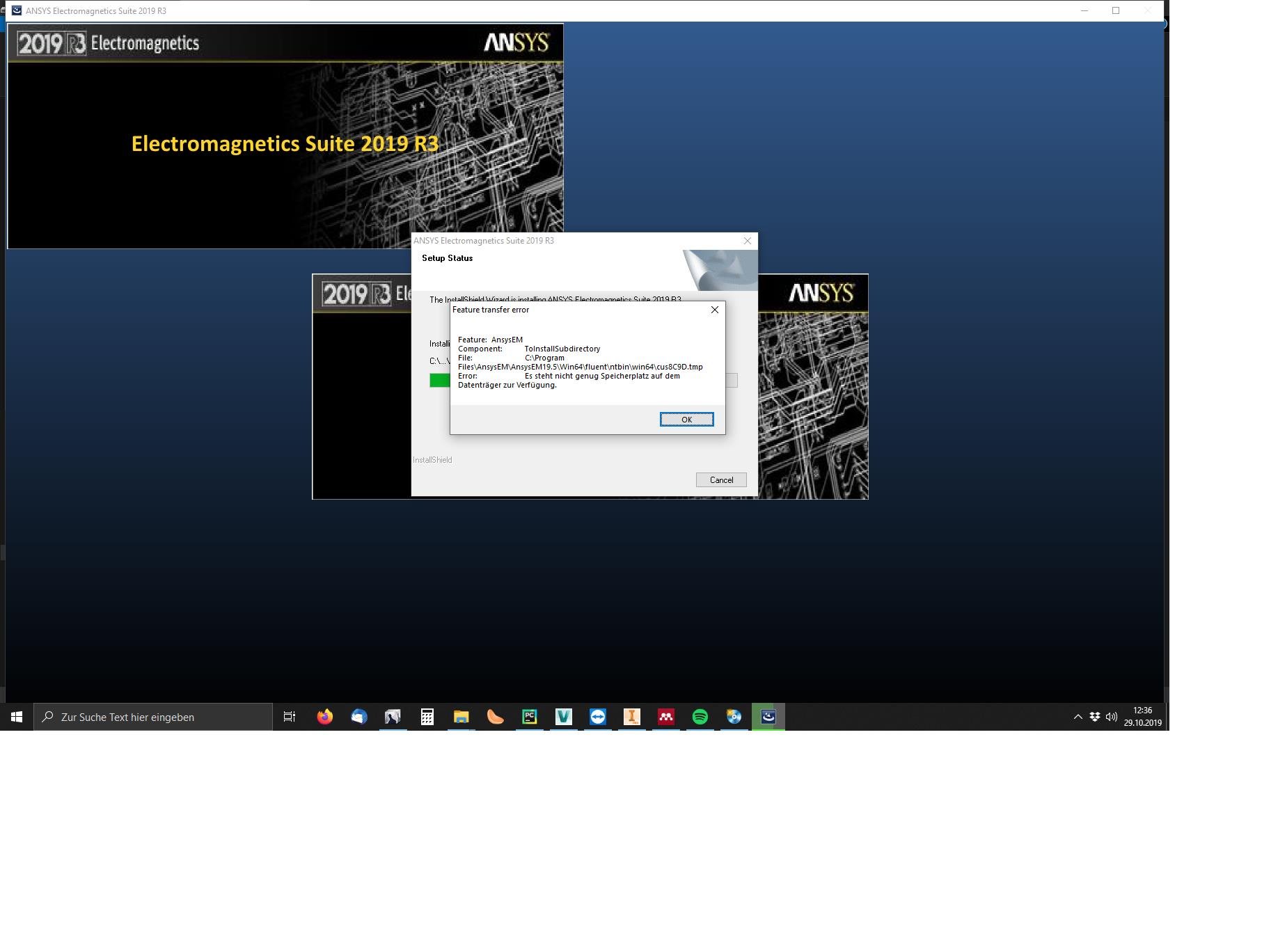The image size is (1278, 952).
Task: Click the 'Feature transfer error' dialog title
Action: [491, 310]
